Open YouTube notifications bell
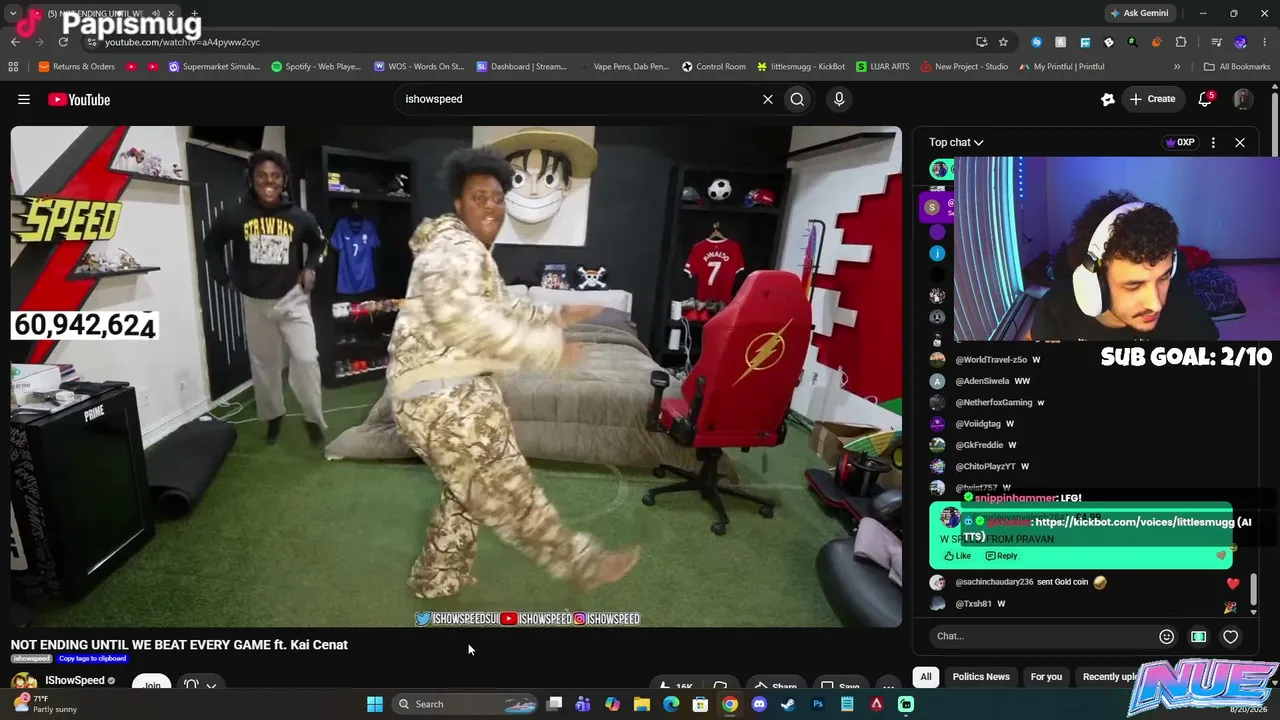Screen dimensions: 1280x720 pyautogui.click(x=1205, y=99)
